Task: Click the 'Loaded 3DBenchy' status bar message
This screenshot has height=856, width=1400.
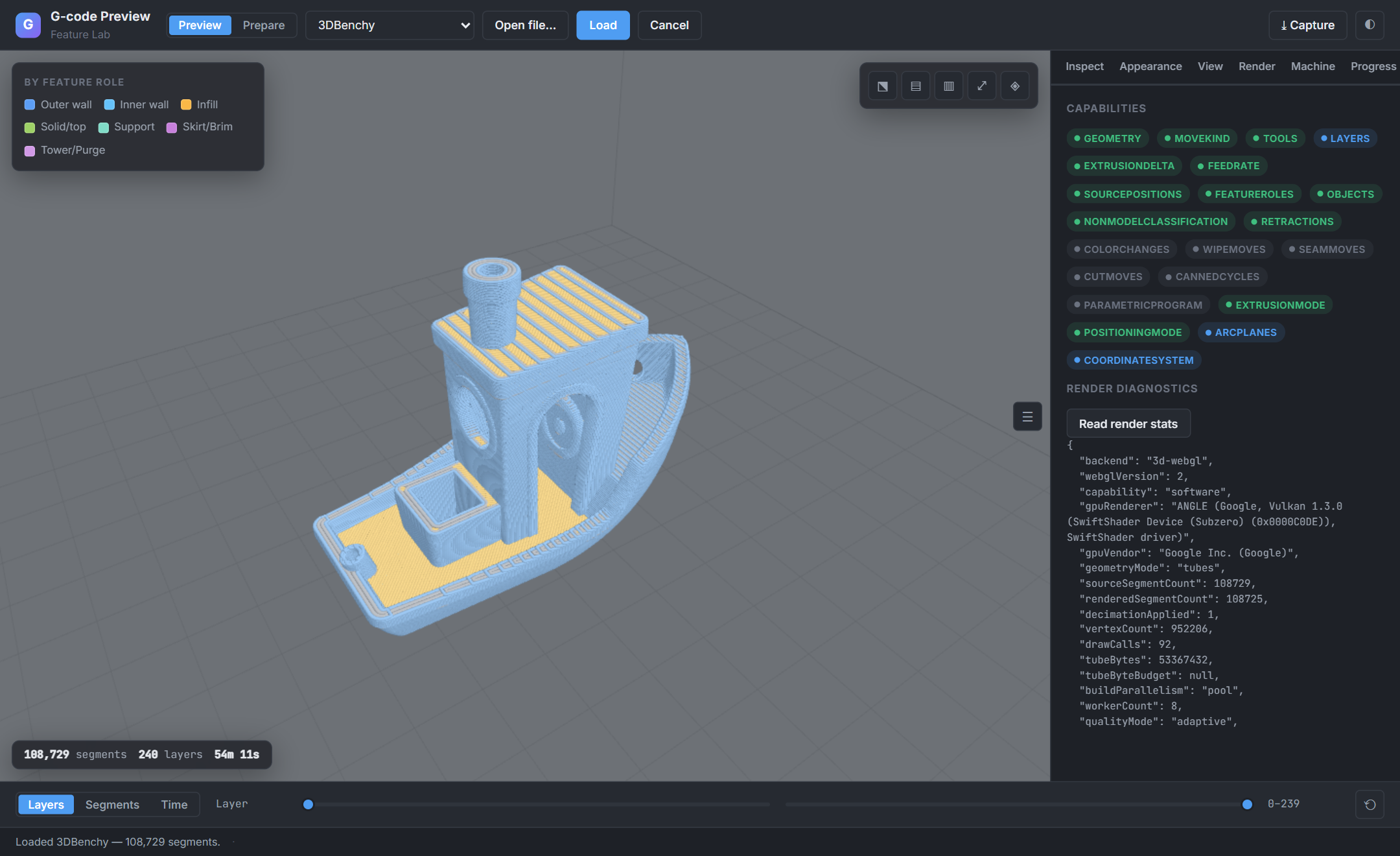Action: click(118, 842)
